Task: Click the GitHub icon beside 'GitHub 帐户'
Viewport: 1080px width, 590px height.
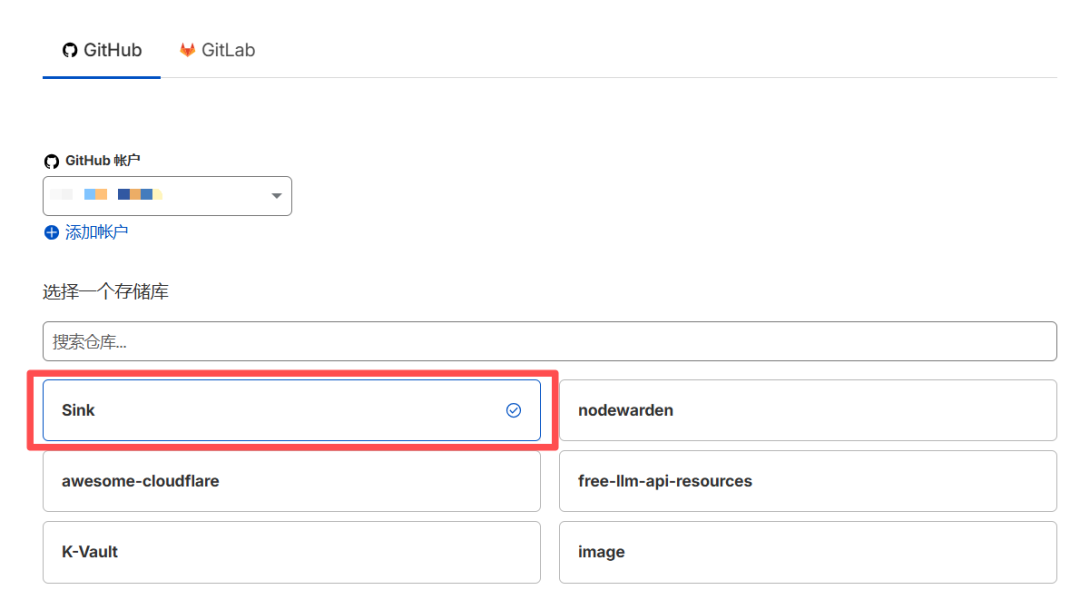Action: coord(52,161)
